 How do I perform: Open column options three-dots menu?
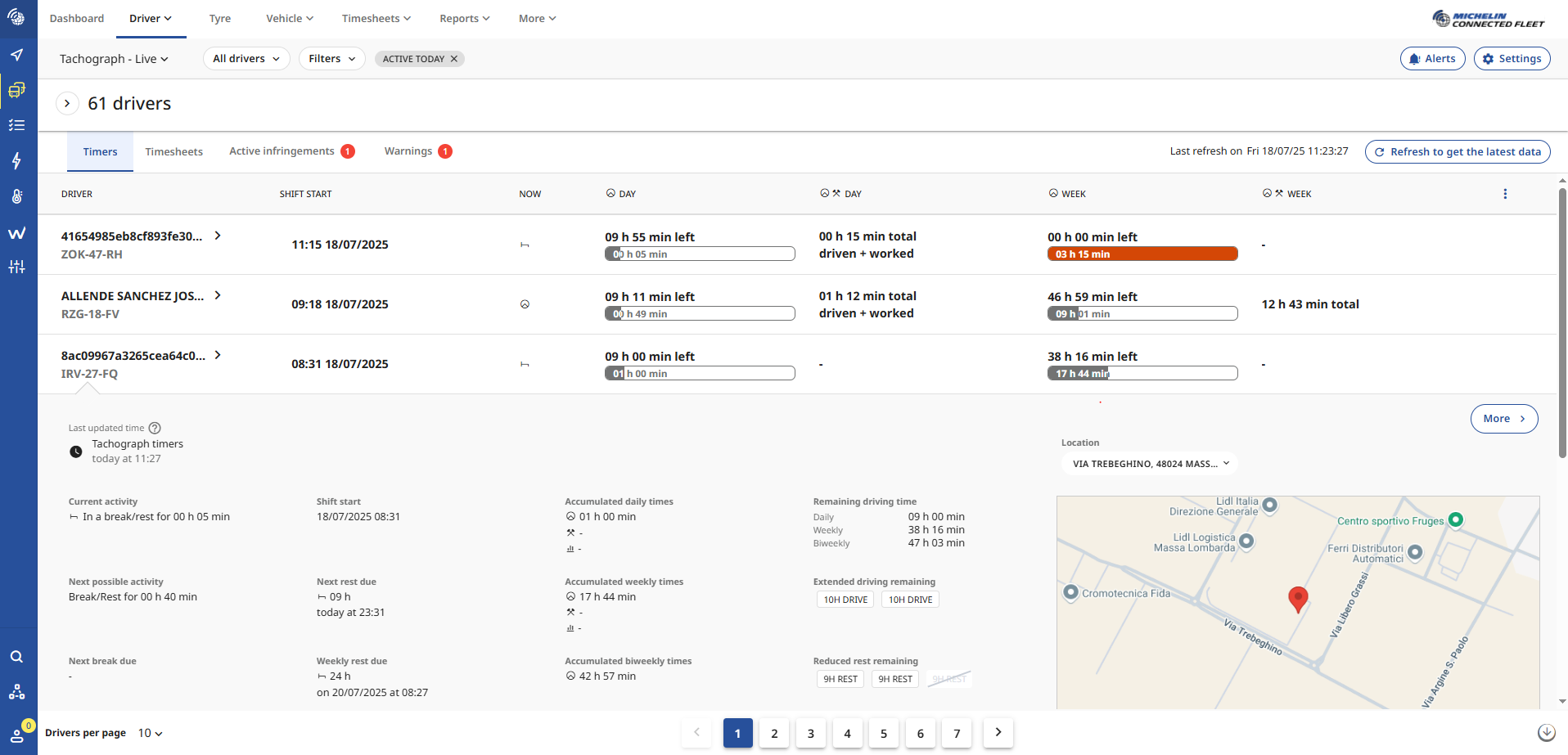click(1505, 194)
